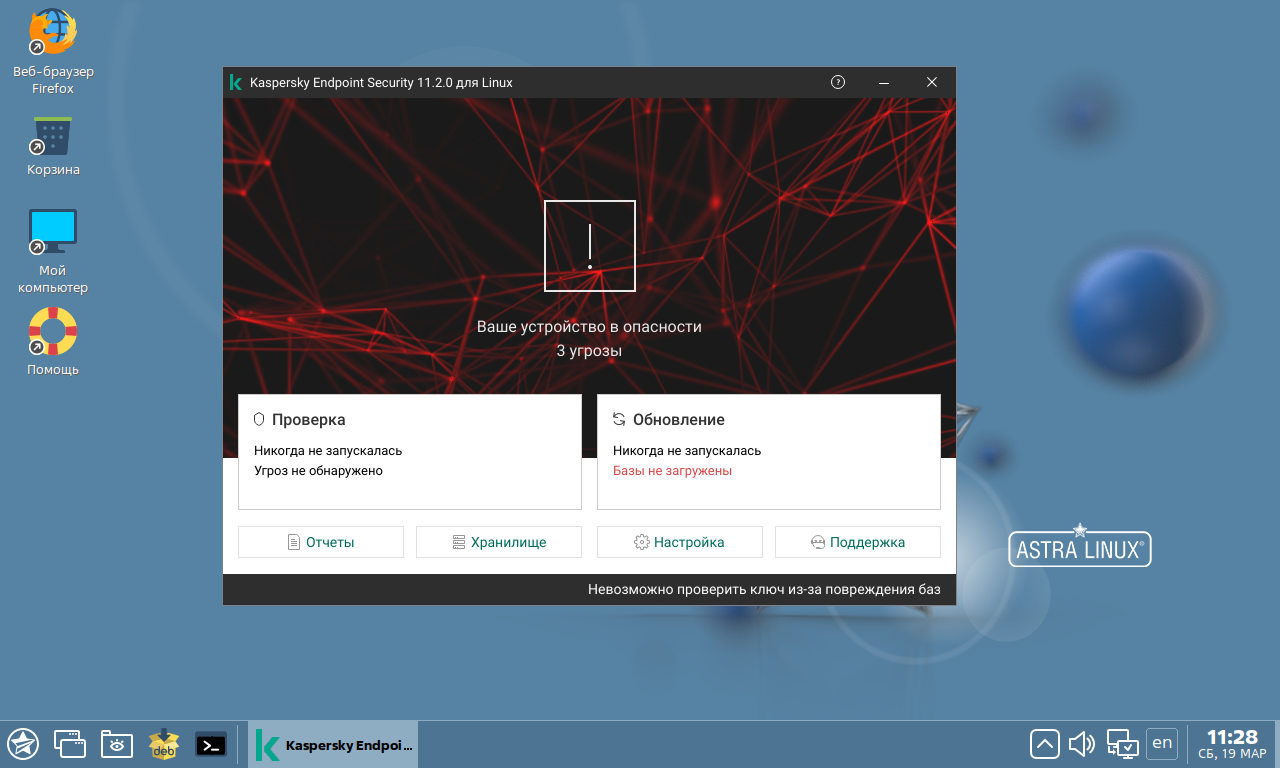The image size is (1280, 768).
Task: Expand the hidden system tray icons
Action: pos(1044,744)
